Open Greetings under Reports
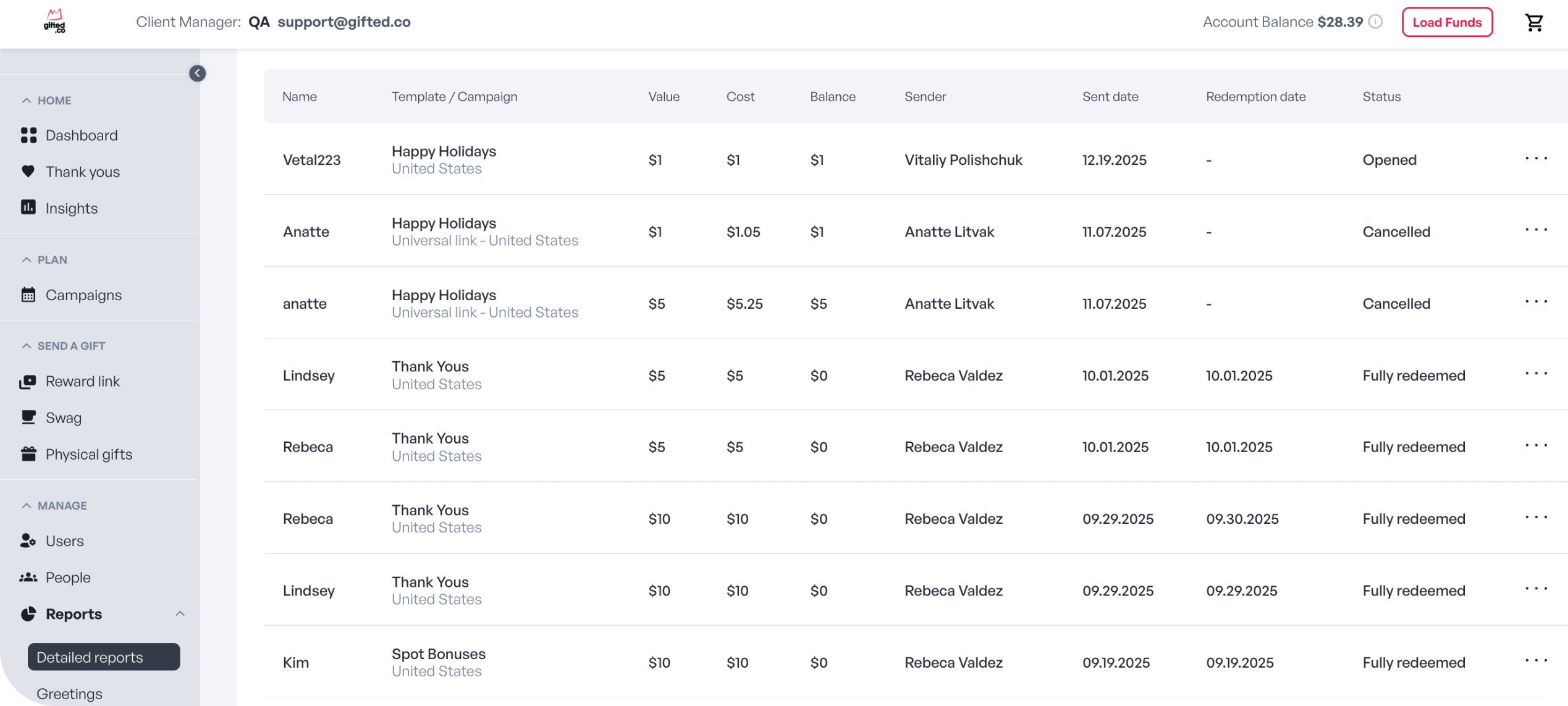This screenshot has width=1568, height=706. 69,693
